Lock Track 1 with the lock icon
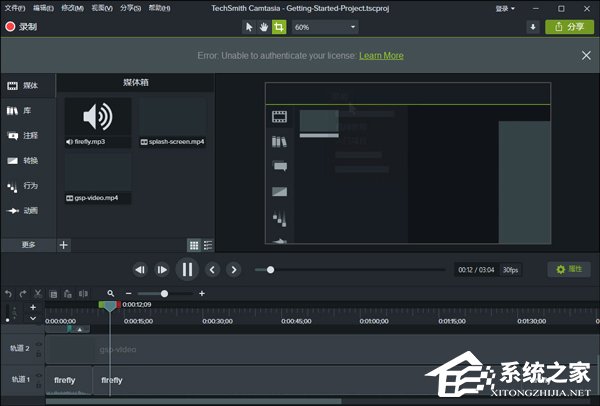600x406 pixels. coord(39,386)
